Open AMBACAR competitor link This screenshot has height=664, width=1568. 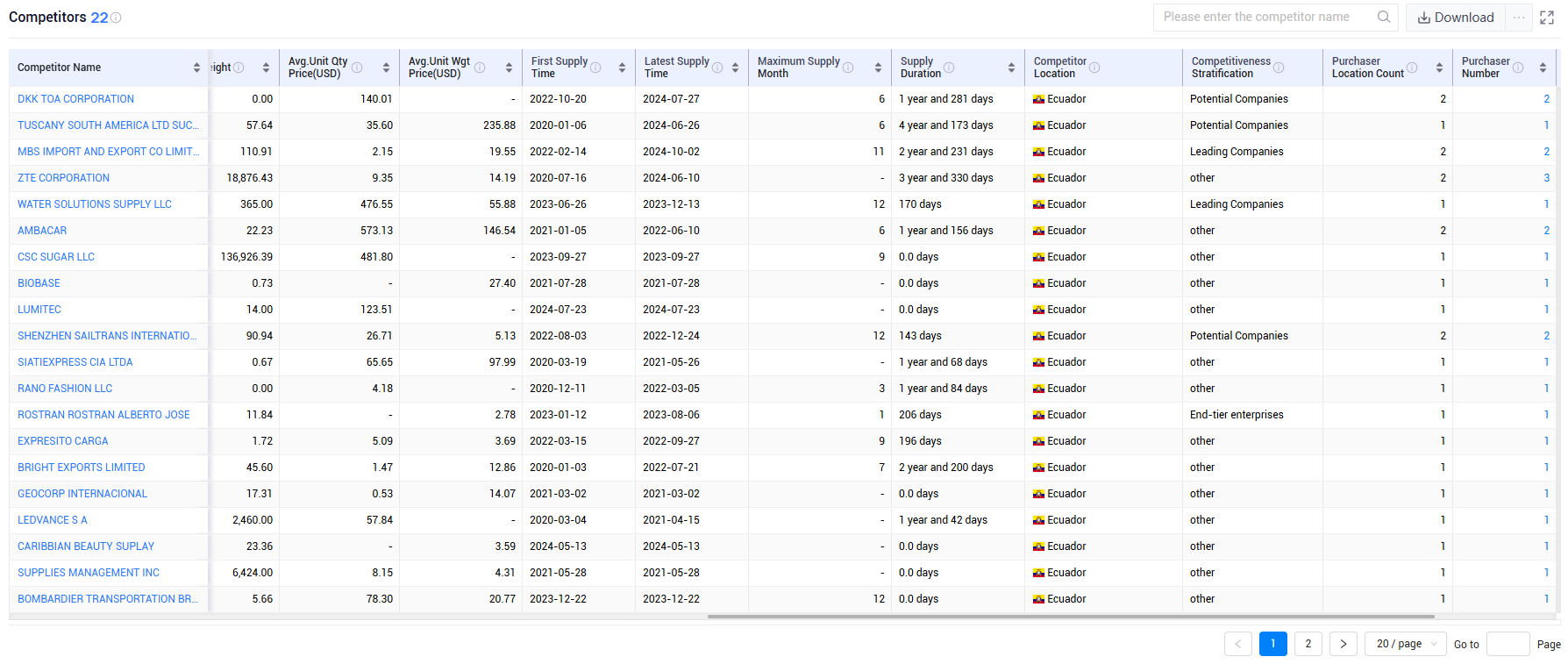(42, 231)
